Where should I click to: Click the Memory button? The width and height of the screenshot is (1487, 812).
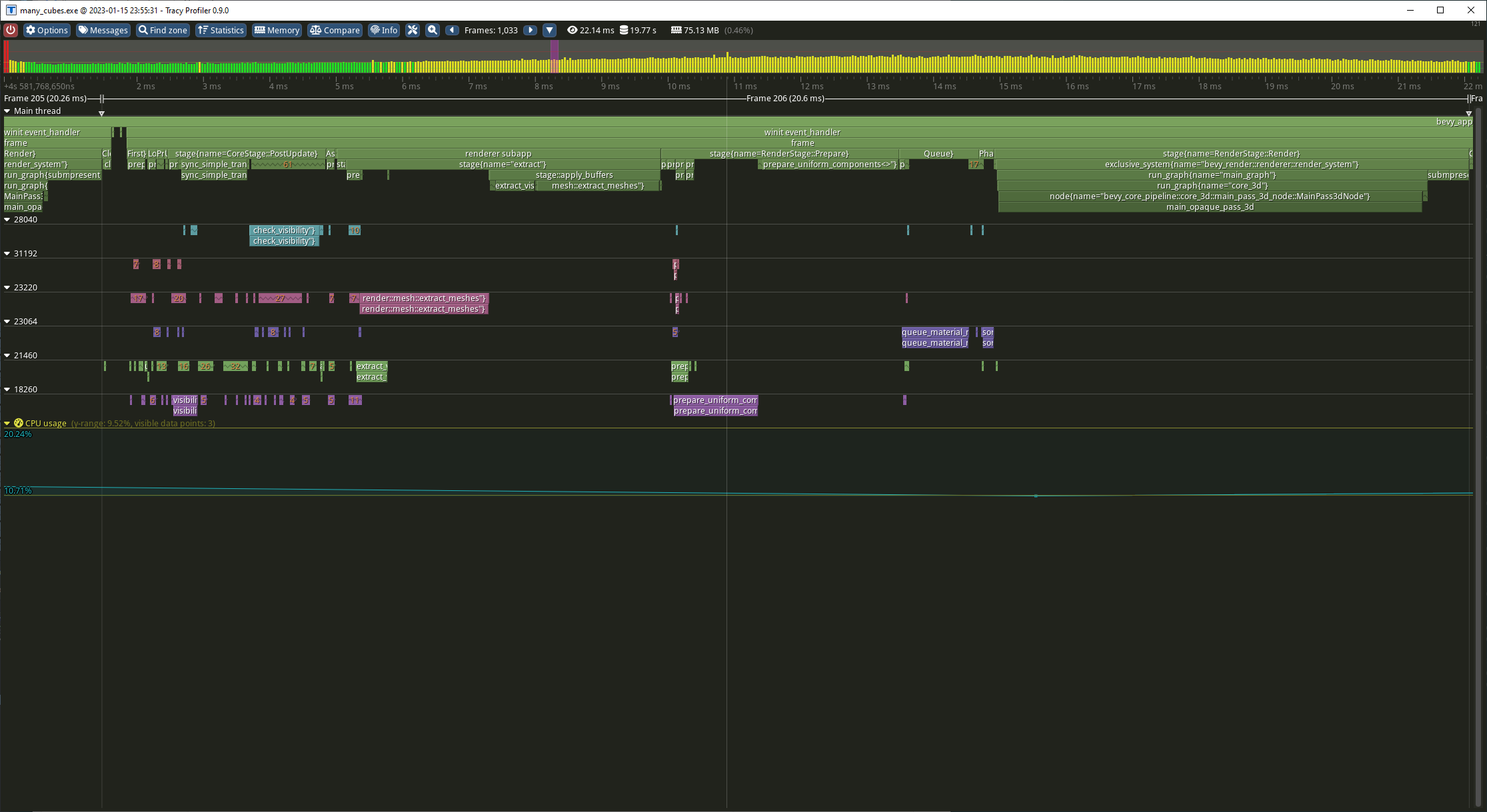click(277, 30)
